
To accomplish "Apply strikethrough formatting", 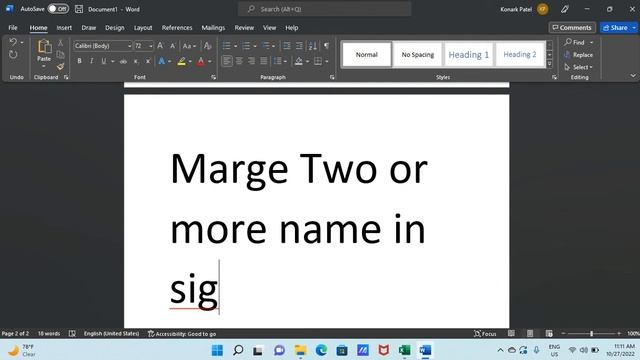I will pyautogui.click(x=123, y=61).
